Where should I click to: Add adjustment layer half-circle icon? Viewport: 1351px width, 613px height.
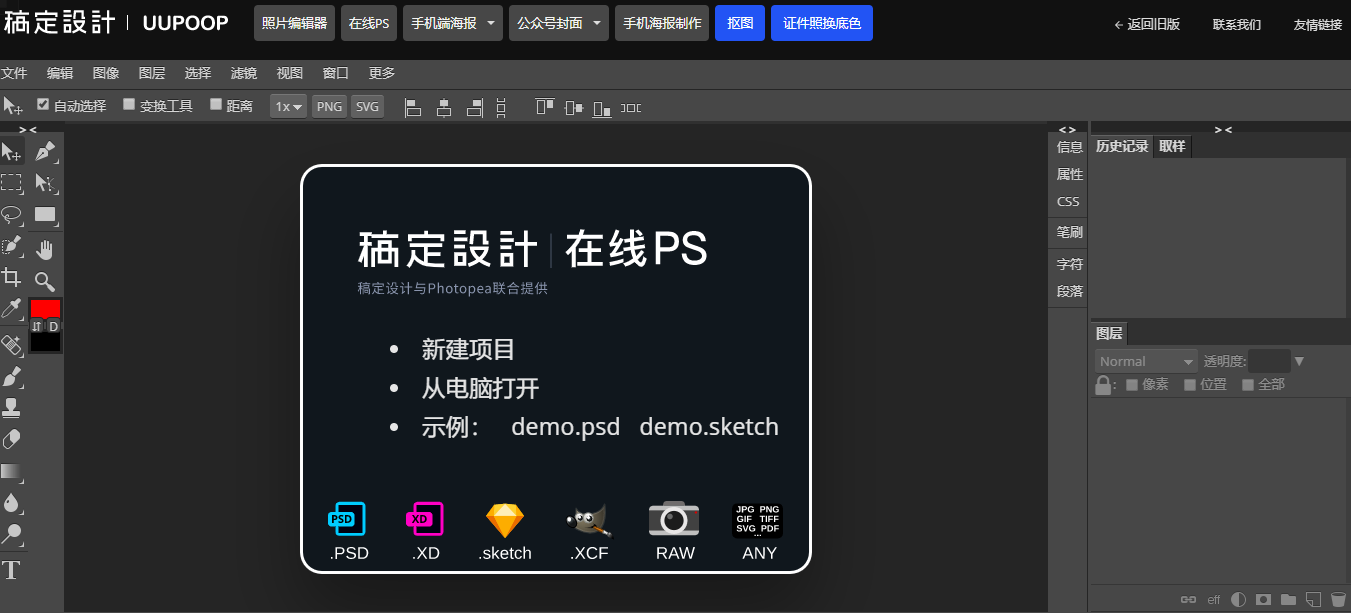pyautogui.click(x=1239, y=599)
